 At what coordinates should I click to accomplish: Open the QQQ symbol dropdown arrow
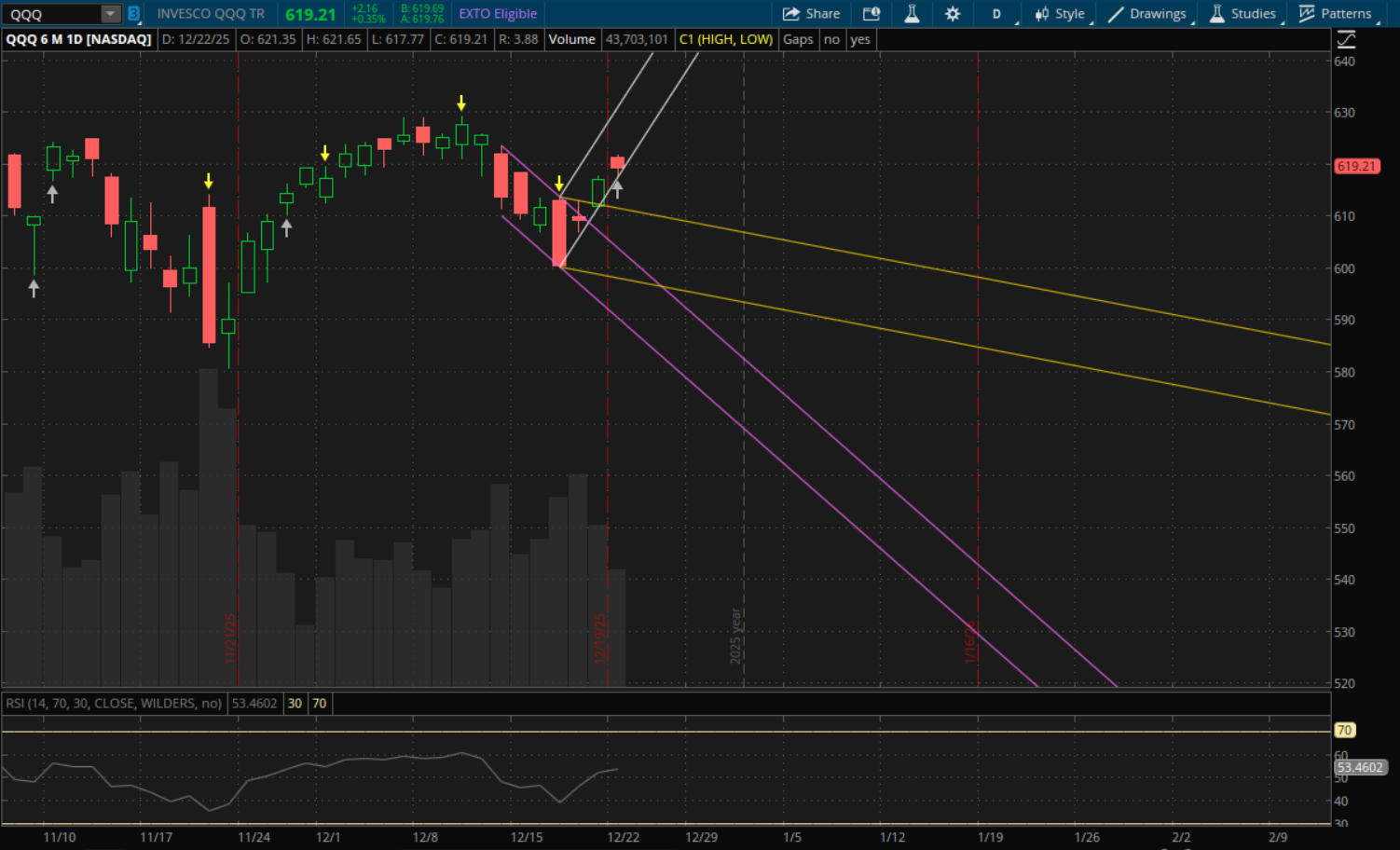tap(110, 14)
